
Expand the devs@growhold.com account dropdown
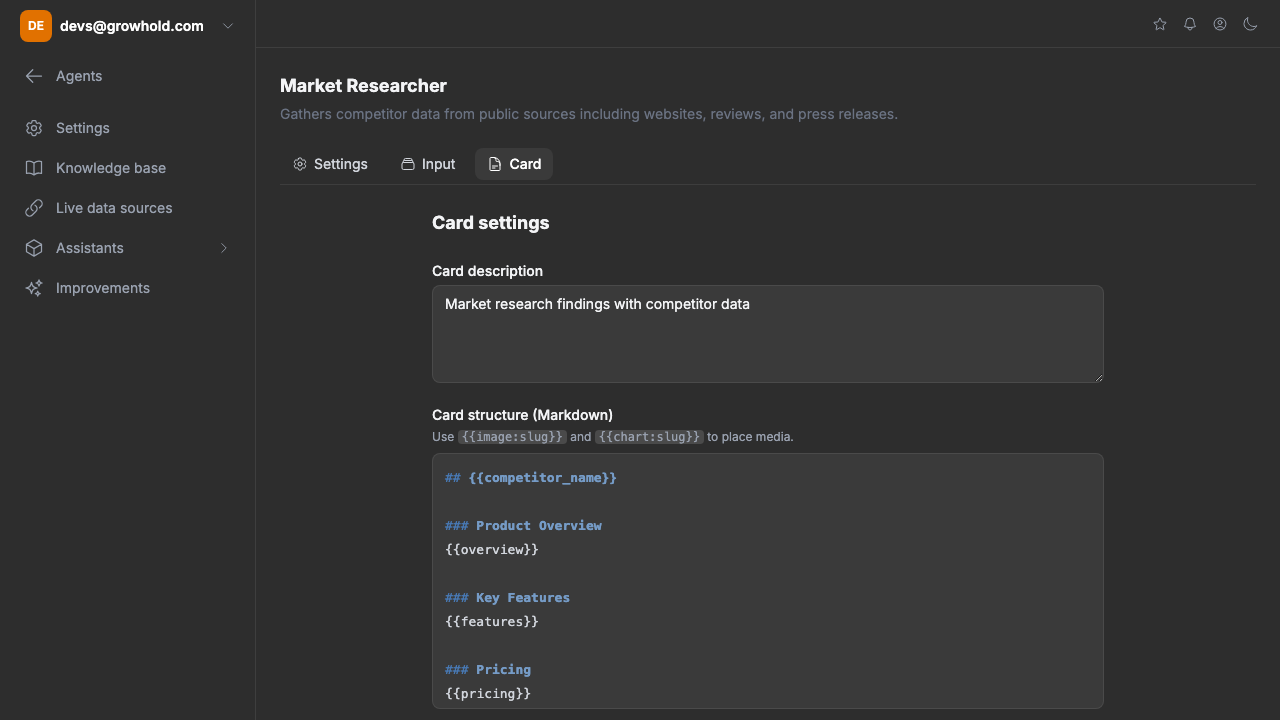pos(228,26)
